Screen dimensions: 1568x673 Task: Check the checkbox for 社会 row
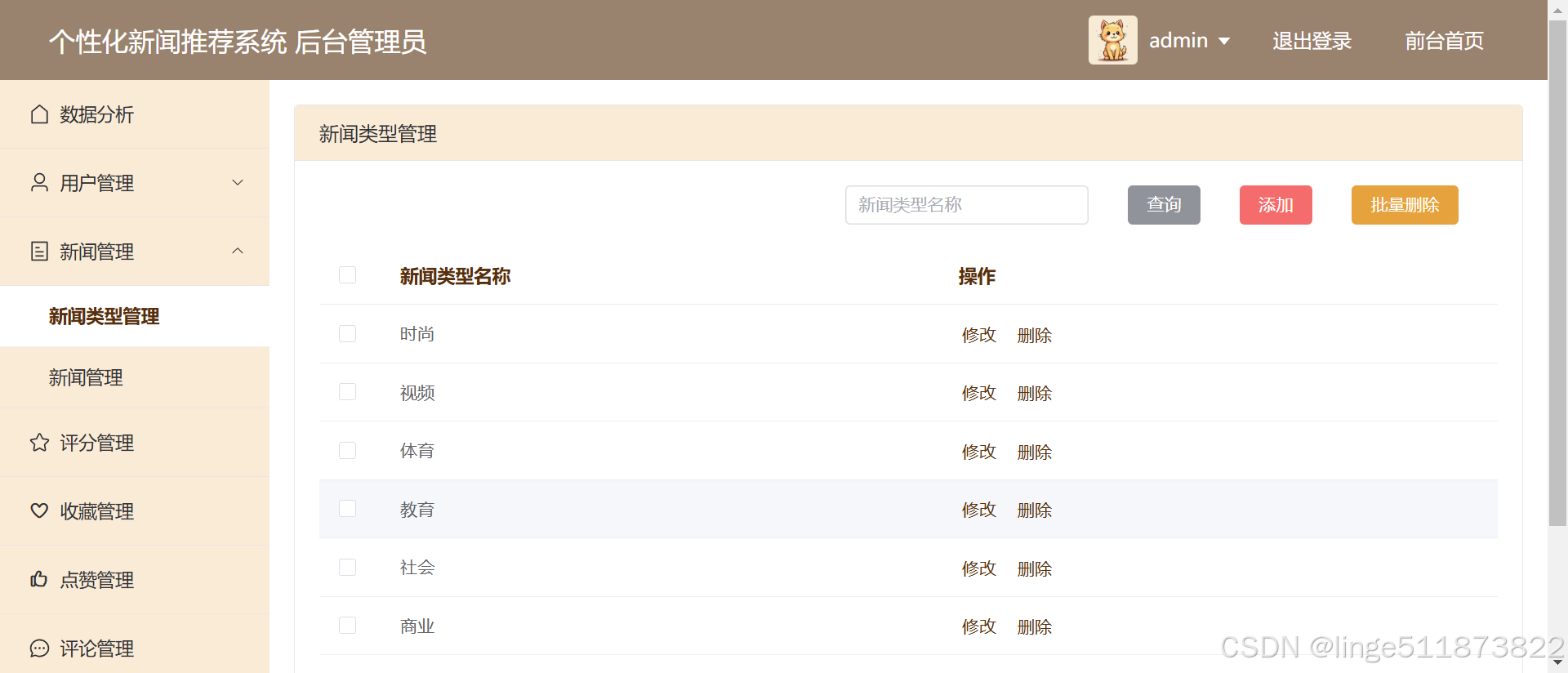(x=347, y=567)
